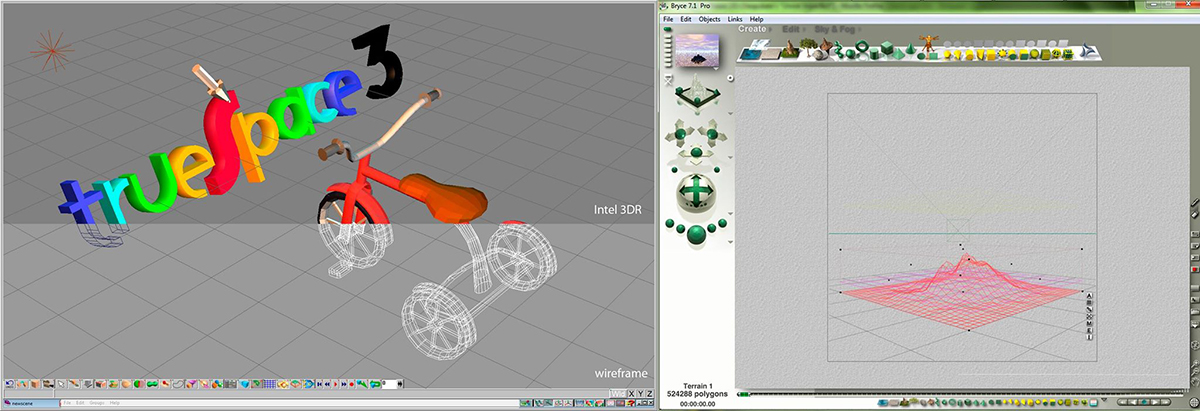Create a pyramid primitive in Bryce
1200x411 pixels.
pos(899,54)
